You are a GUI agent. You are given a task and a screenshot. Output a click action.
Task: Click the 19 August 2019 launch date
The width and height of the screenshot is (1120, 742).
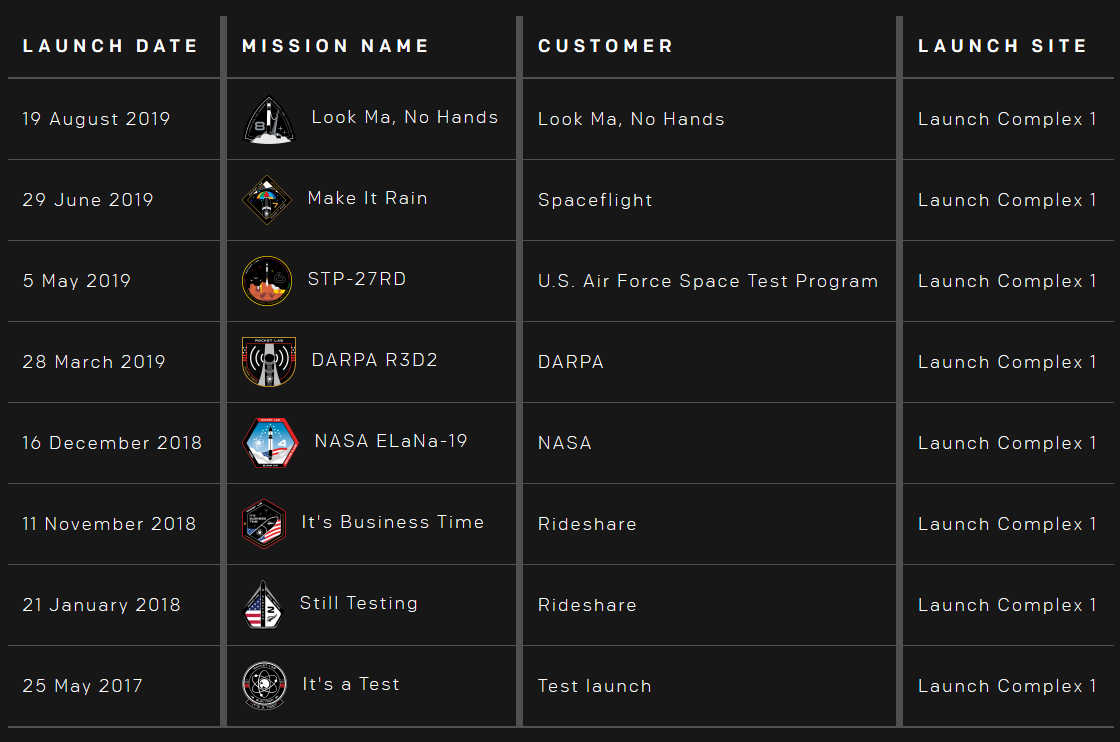coord(96,119)
